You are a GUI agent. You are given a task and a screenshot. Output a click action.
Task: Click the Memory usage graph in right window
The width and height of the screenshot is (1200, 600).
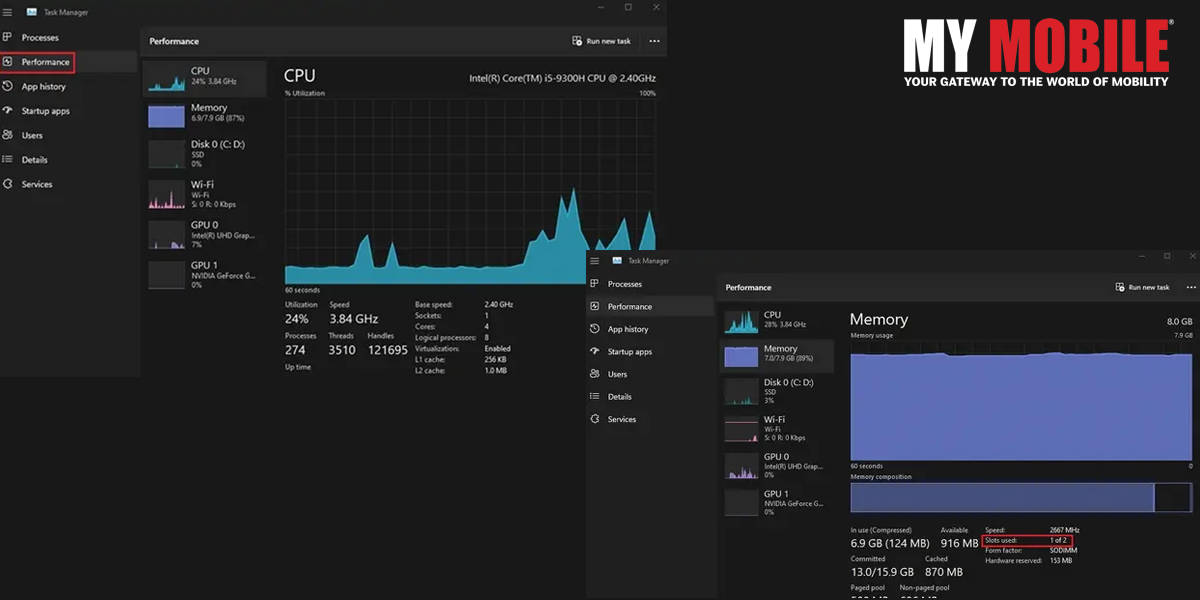[1021, 400]
